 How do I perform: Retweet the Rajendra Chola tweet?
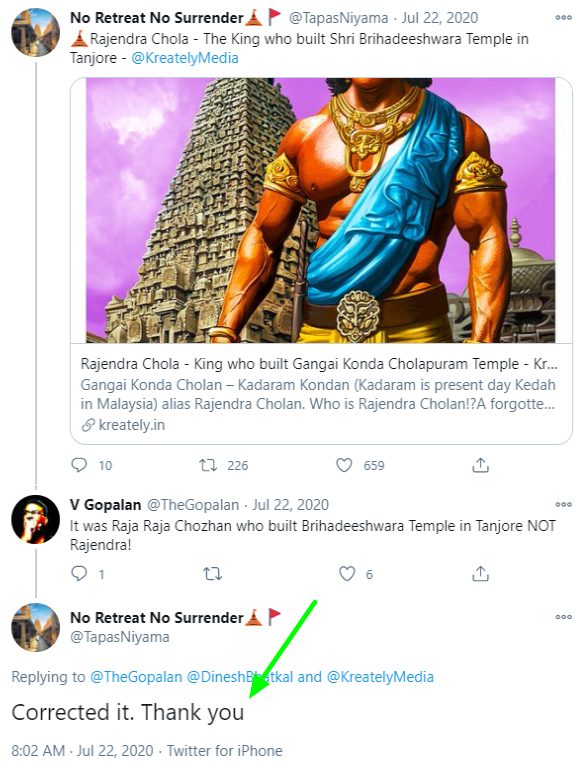tap(208, 465)
